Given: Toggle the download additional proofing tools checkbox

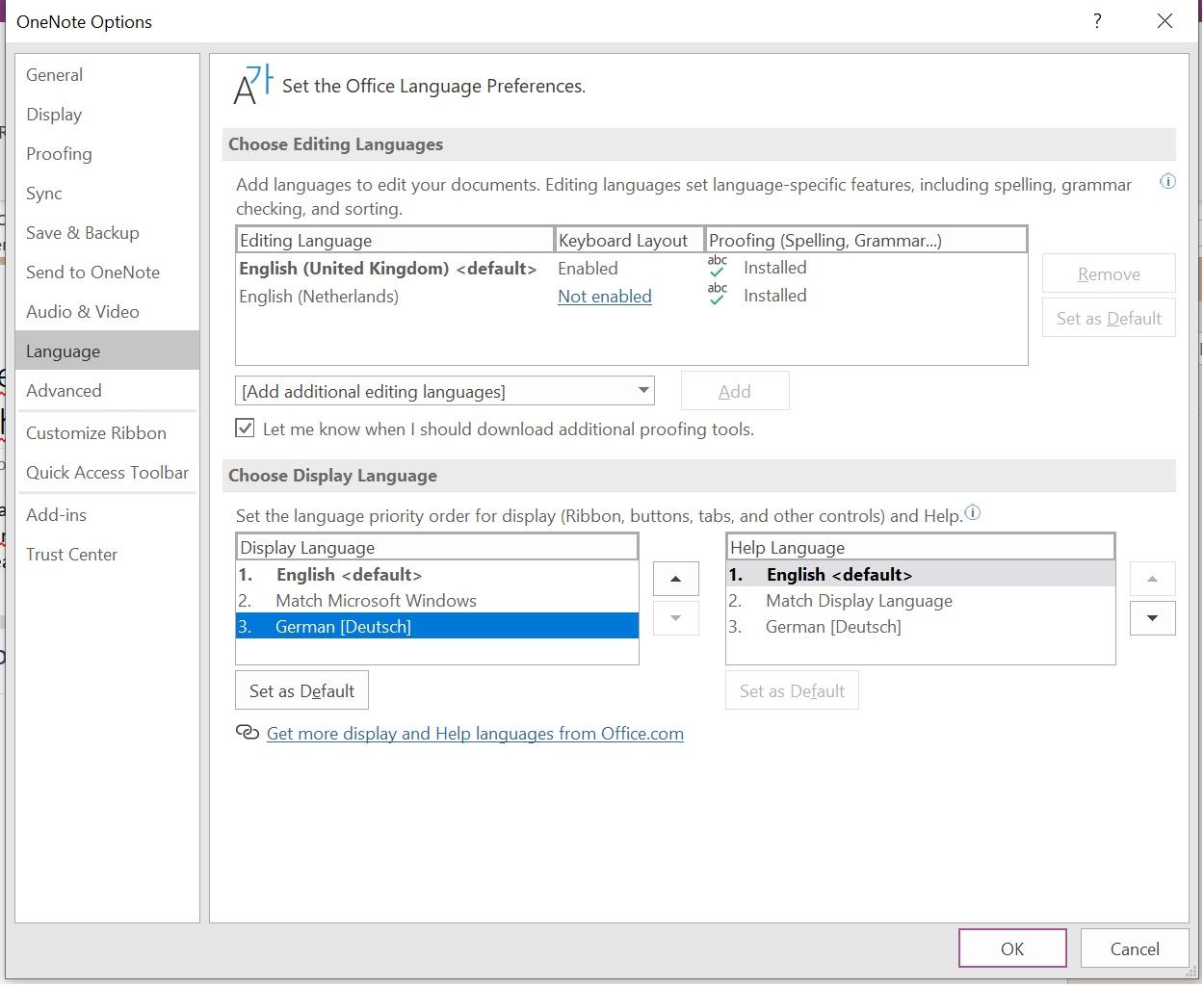Looking at the screenshot, I should point(246,428).
